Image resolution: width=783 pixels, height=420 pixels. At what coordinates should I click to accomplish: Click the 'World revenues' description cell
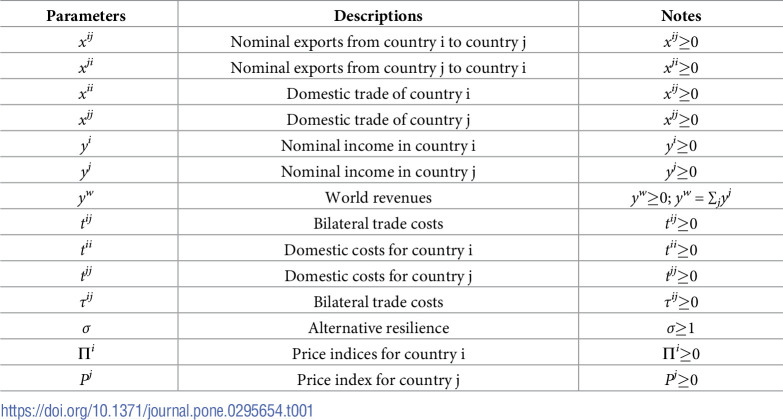click(x=378, y=198)
